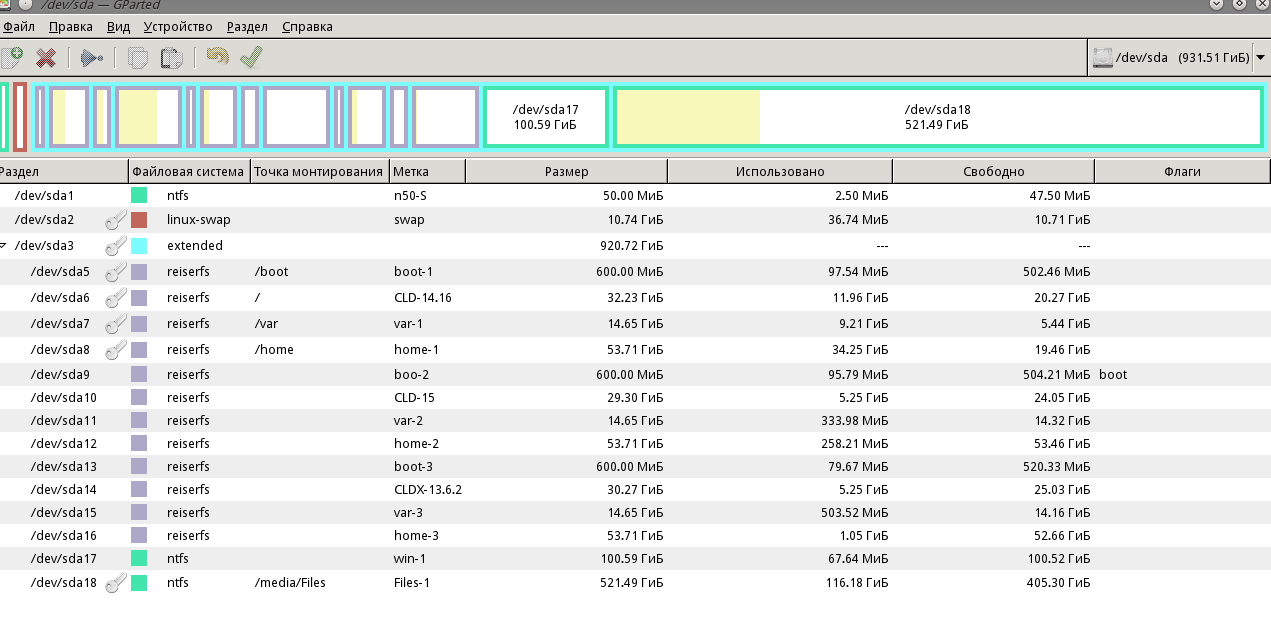Select the /dev/sda1 row in the partition list
Screen dimensions: 1271x626
(635, 195)
